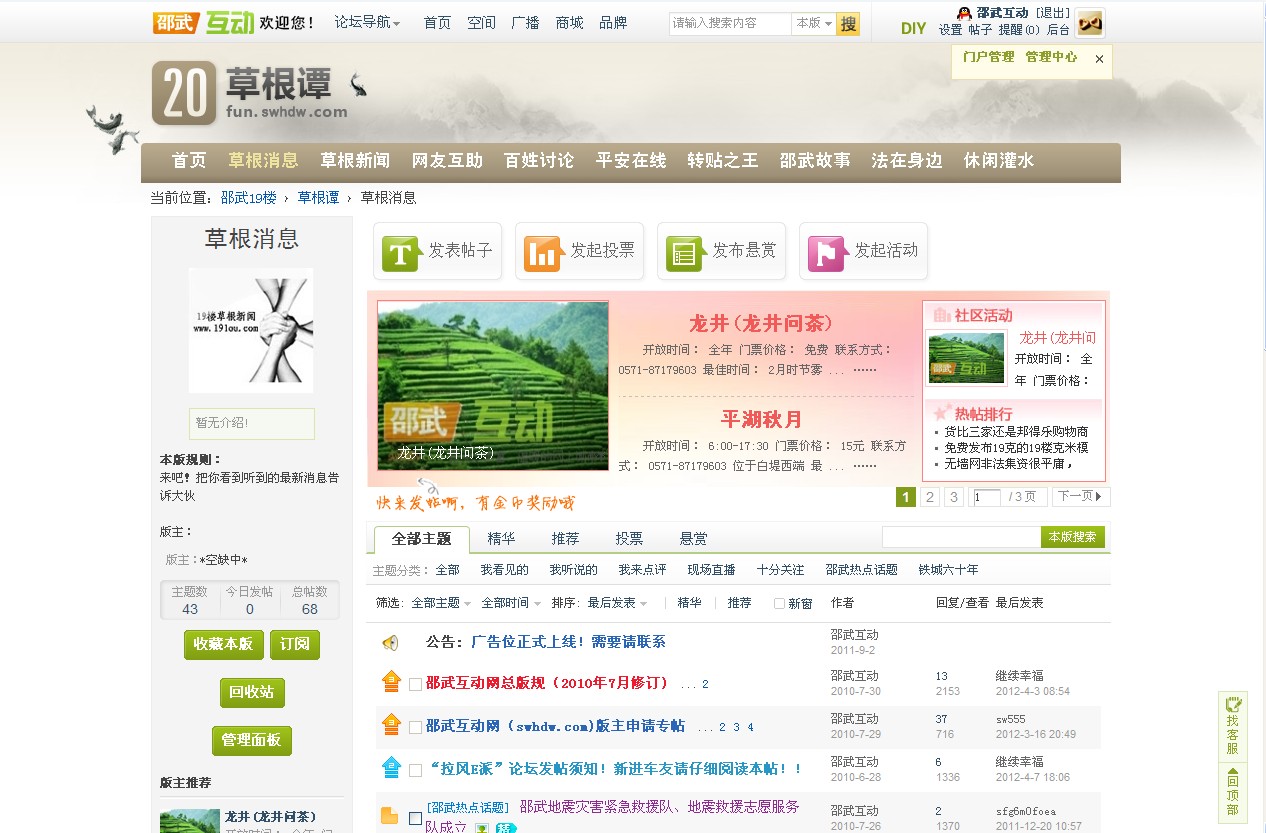Image resolution: width=1266 pixels, height=833 pixels.
Task: Switch to the 投票 tab
Action: [x=629, y=539]
